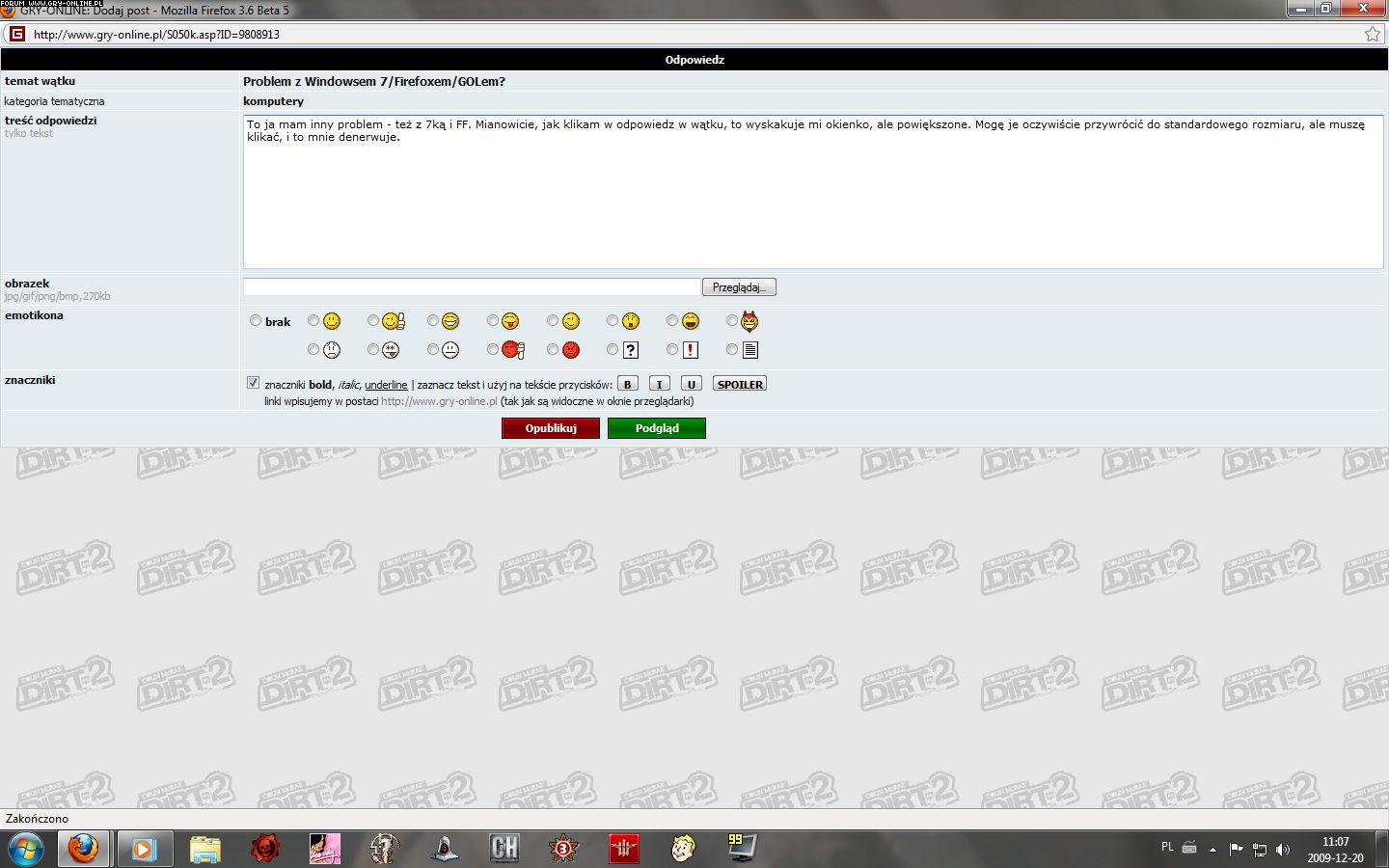
Task: Choose the thumbs-up smiley emoticon radio
Action: click(373, 321)
